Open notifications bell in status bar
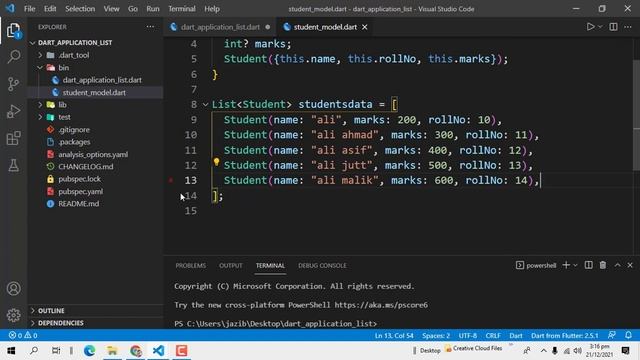Screen dimensions: 640x360 tap(628, 335)
